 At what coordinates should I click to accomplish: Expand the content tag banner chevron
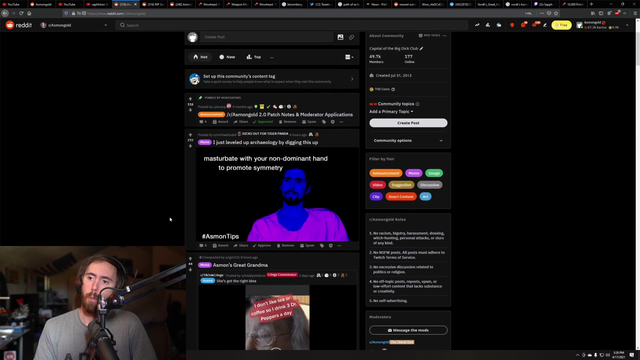pos(352,79)
